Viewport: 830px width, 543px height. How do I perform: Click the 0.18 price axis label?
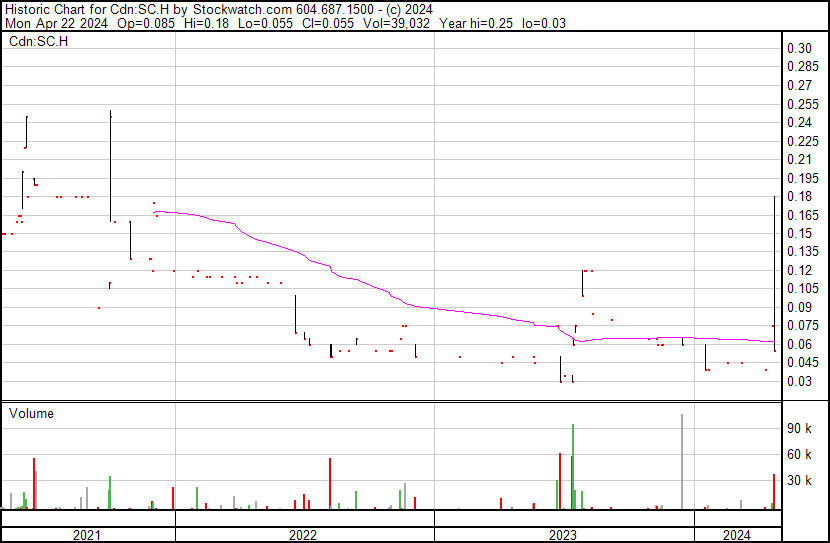(x=799, y=196)
